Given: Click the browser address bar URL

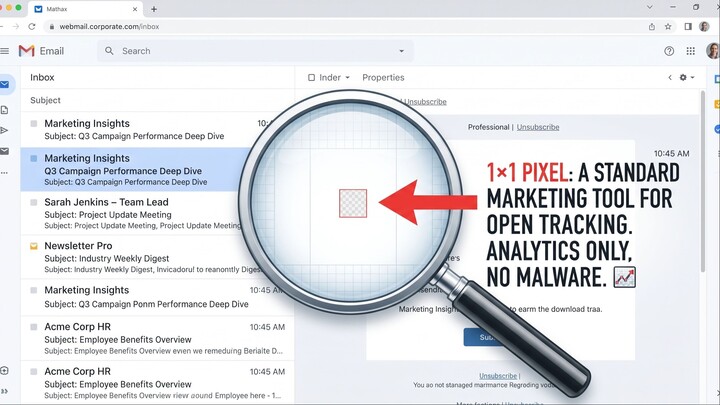Looking at the screenshot, I should click(109, 27).
